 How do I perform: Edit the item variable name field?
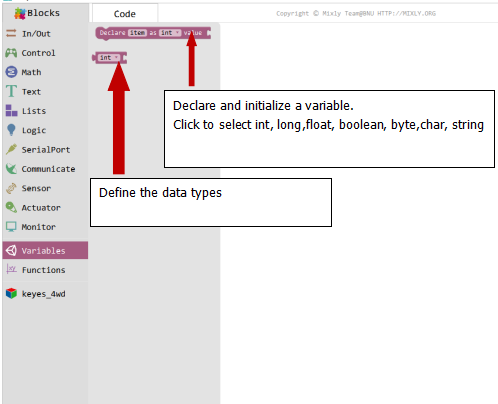coord(137,33)
